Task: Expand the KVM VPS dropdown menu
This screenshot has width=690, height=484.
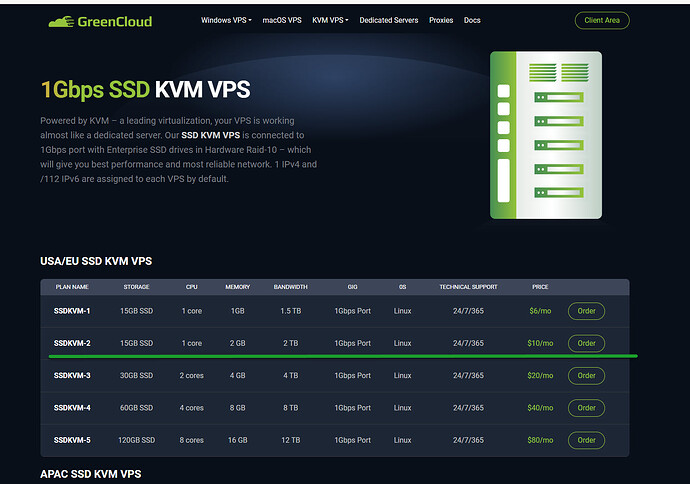Action: pyautogui.click(x=330, y=20)
